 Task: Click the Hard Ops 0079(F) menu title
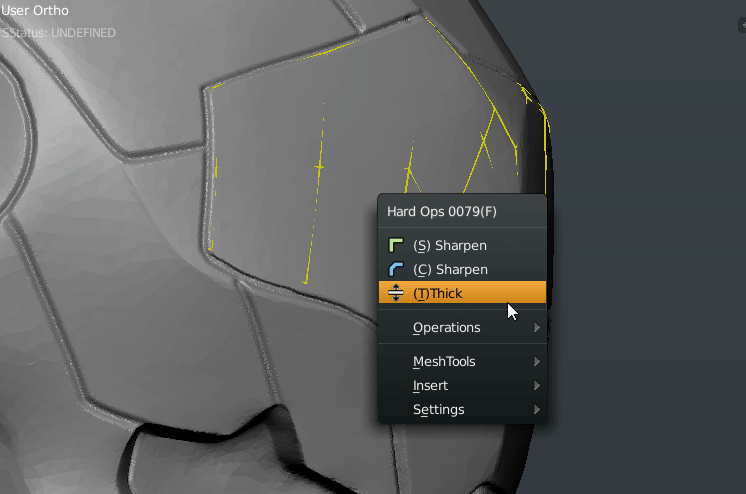(441, 211)
